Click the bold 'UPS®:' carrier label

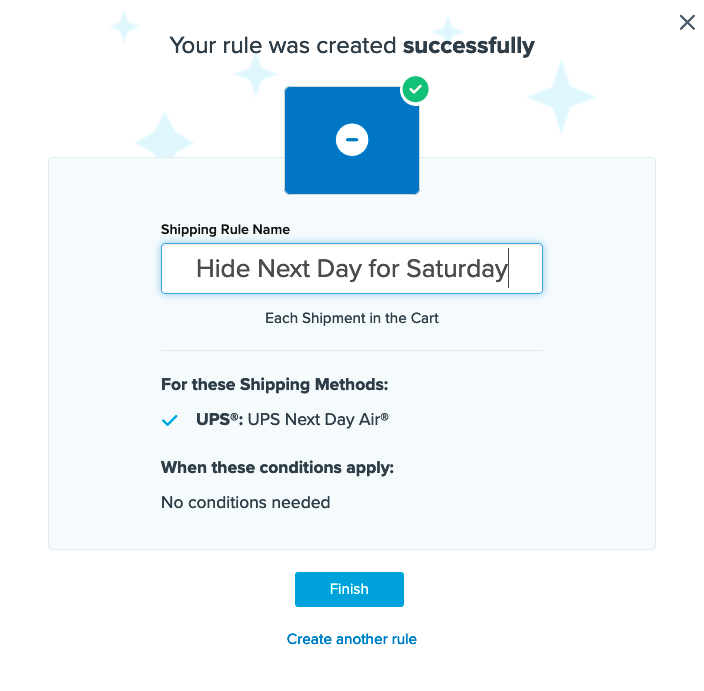click(x=219, y=420)
